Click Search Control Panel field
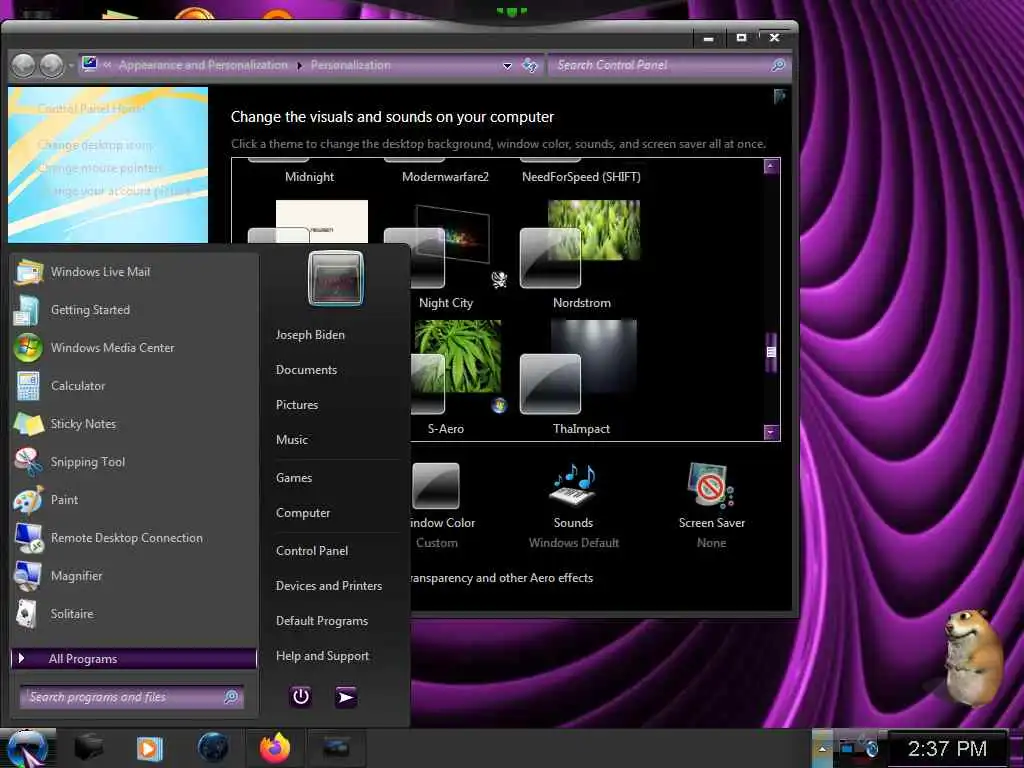This screenshot has width=1024, height=768. click(660, 65)
